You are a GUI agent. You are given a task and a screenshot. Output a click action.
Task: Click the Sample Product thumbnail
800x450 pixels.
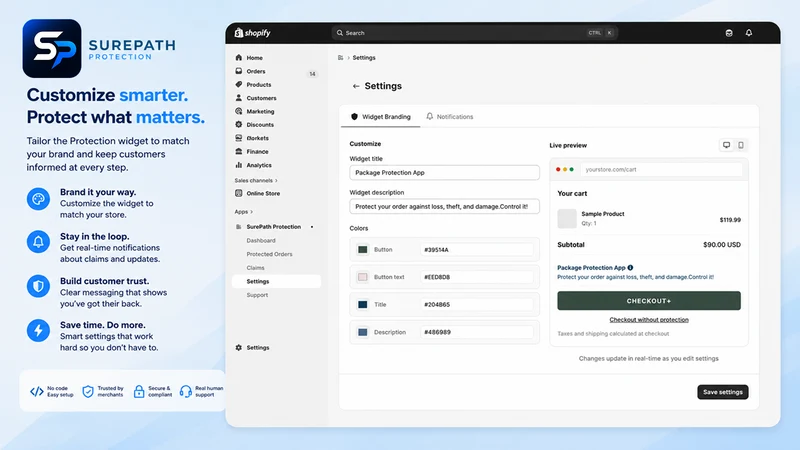[567, 218]
